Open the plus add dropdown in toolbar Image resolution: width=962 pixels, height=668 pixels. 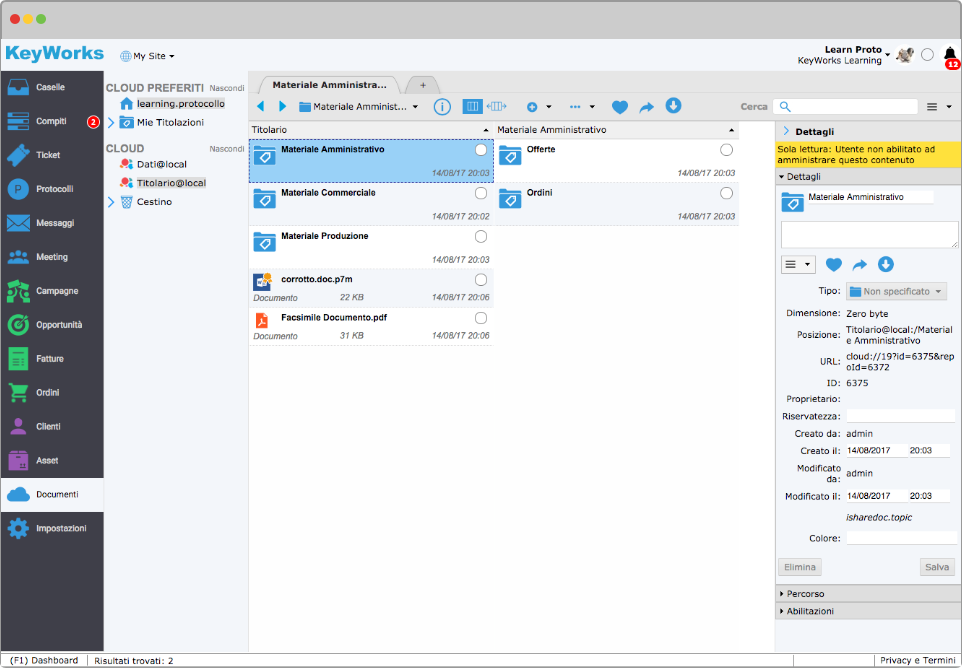point(539,107)
